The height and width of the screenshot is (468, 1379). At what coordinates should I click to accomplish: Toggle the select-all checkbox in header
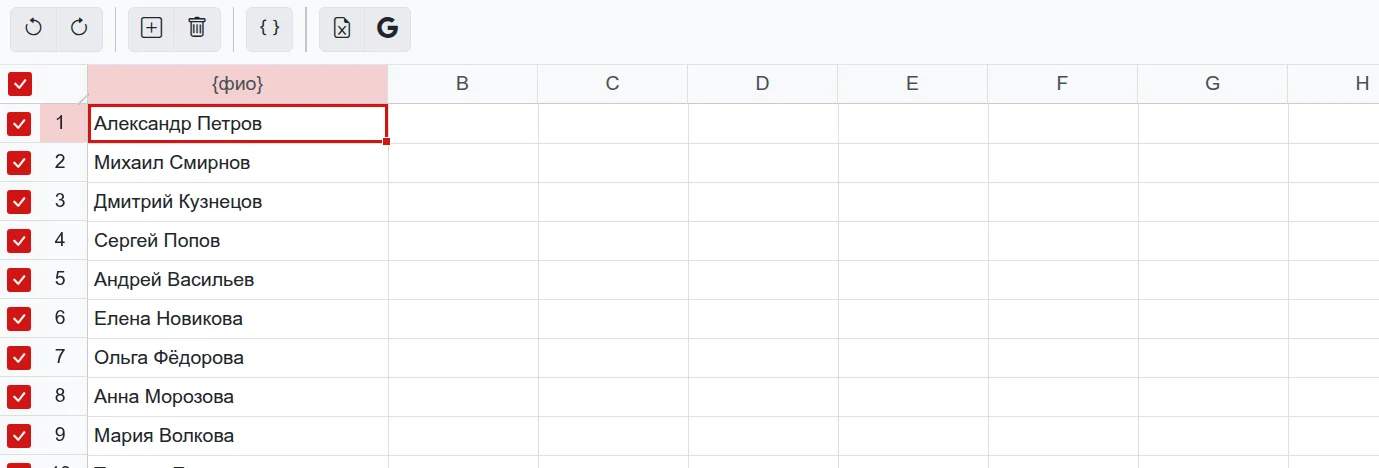[19, 84]
